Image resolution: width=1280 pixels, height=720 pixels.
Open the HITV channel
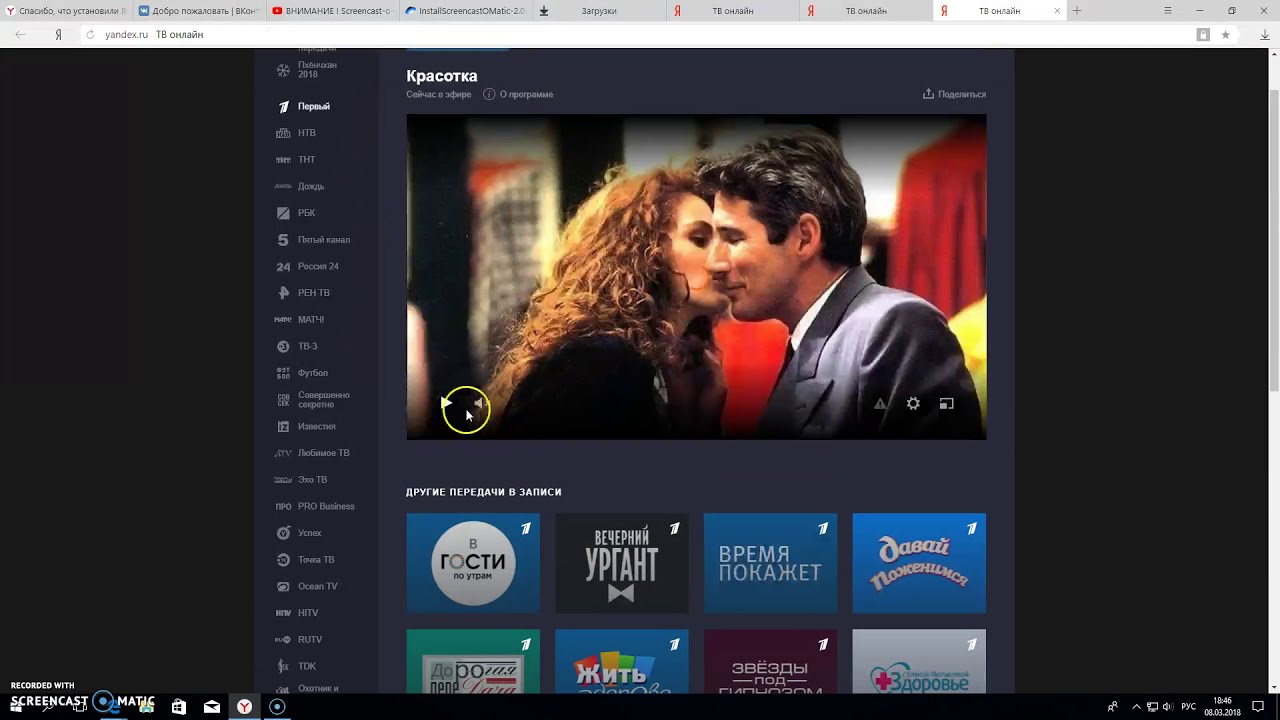tap(297, 613)
